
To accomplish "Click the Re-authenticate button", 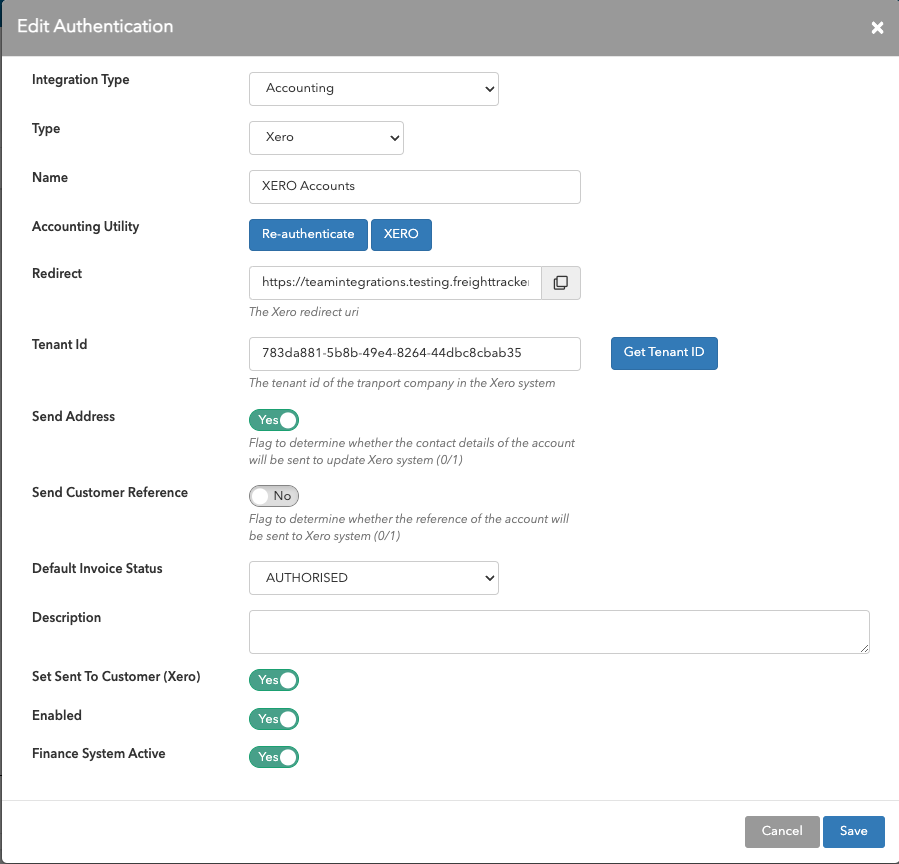I will point(308,234).
